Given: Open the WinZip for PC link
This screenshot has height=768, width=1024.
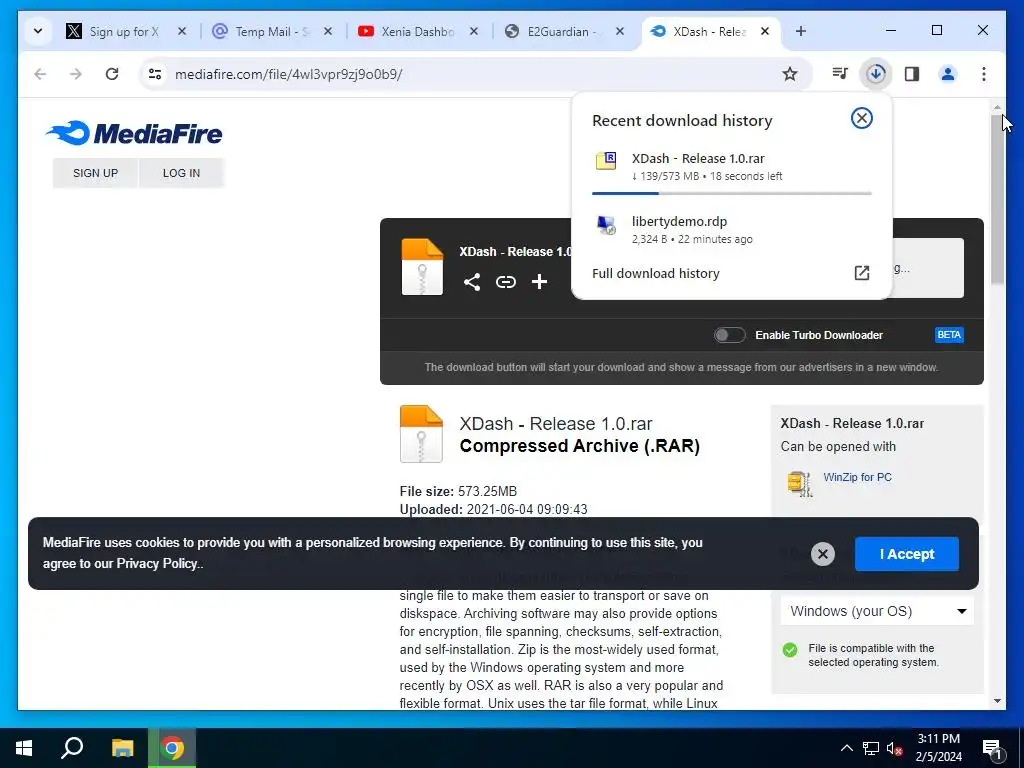Looking at the screenshot, I should click(857, 477).
